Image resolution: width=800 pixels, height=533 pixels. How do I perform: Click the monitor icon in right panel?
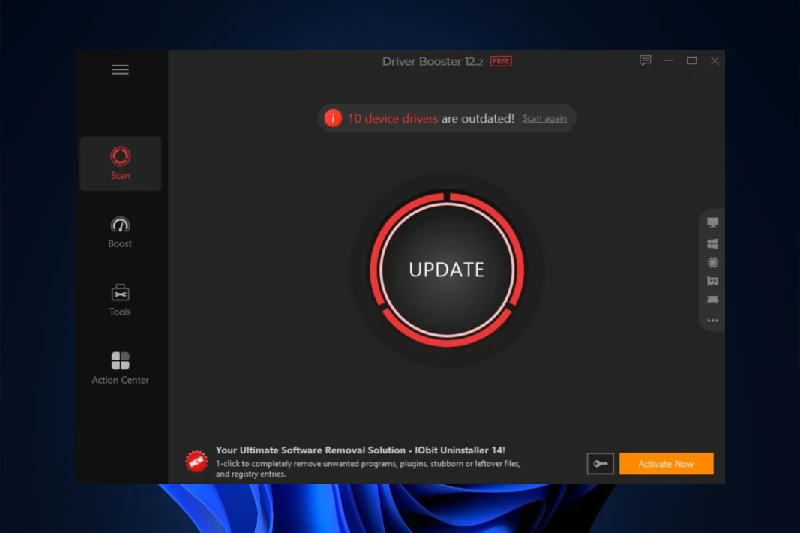pyautogui.click(x=713, y=222)
